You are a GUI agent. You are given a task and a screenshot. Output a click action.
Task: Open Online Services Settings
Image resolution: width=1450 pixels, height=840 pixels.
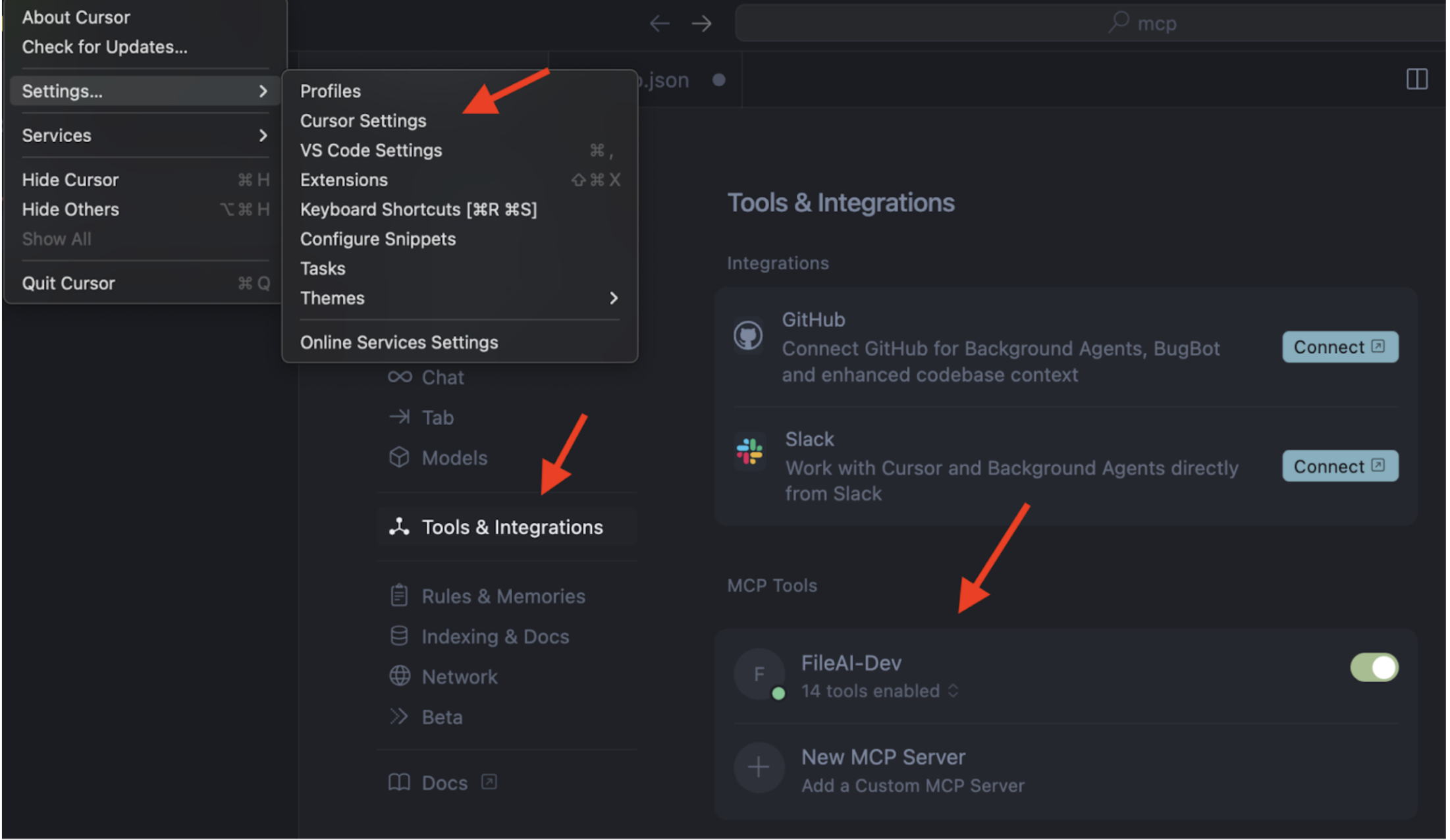coord(399,342)
